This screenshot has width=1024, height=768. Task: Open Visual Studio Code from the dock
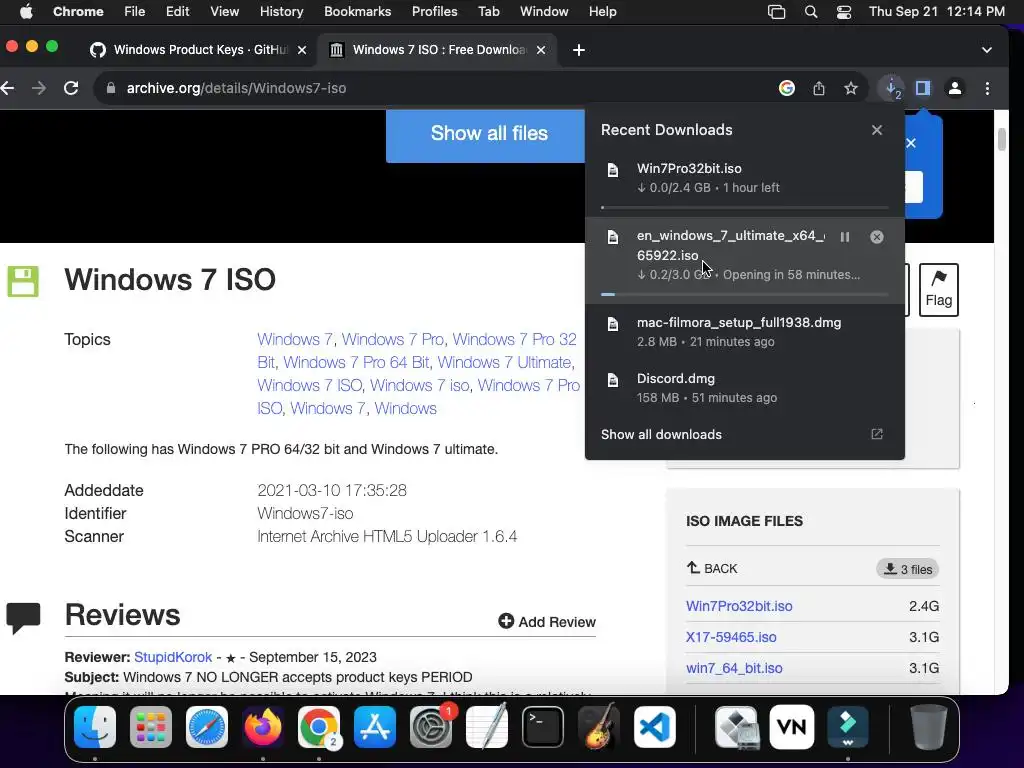(655, 727)
